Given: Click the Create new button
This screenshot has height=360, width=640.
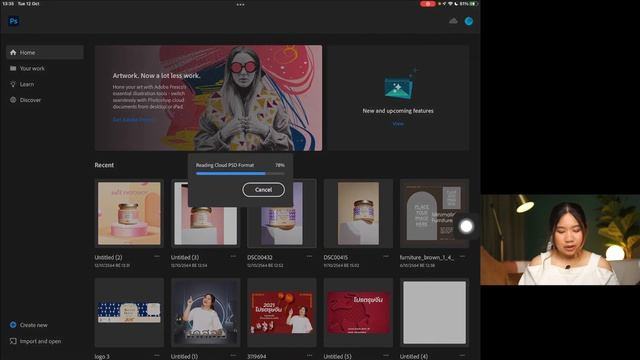Looking at the screenshot, I should click(29, 325).
